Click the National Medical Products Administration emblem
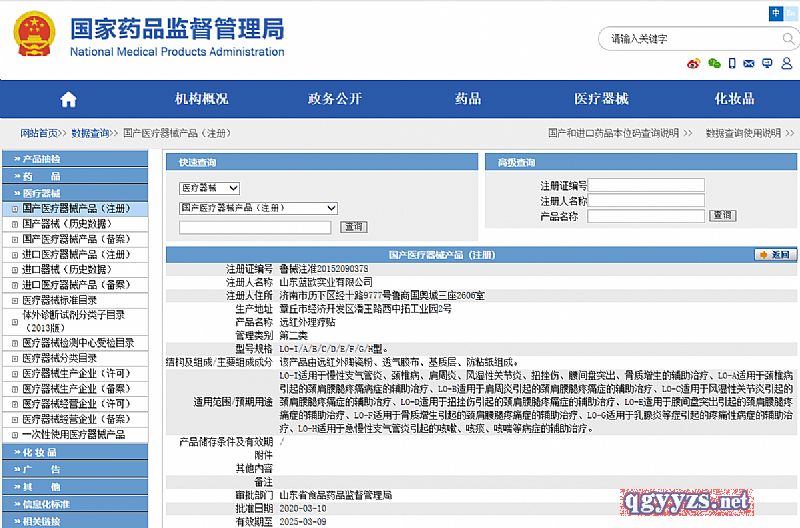Viewport: 800px width, 528px height. 36,35
